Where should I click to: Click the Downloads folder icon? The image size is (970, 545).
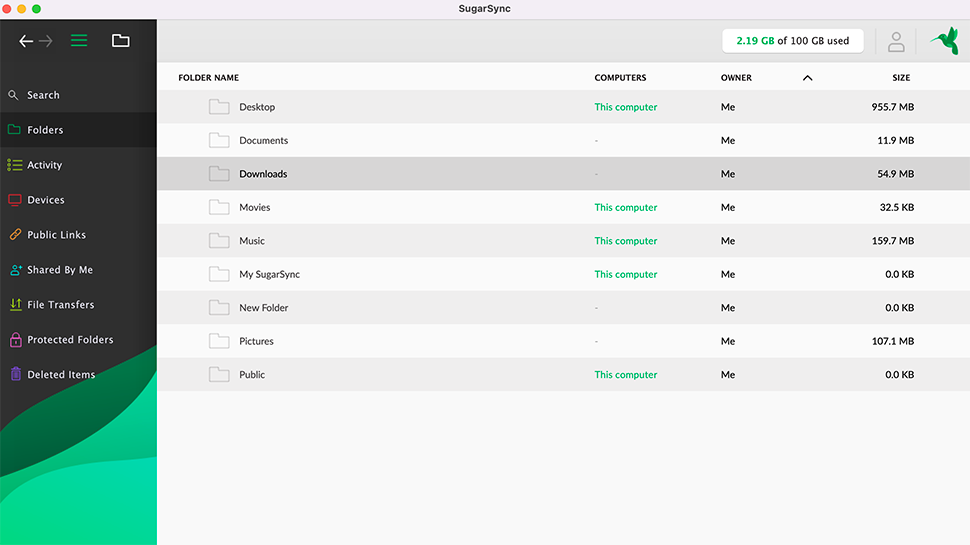(x=219, y=173)
